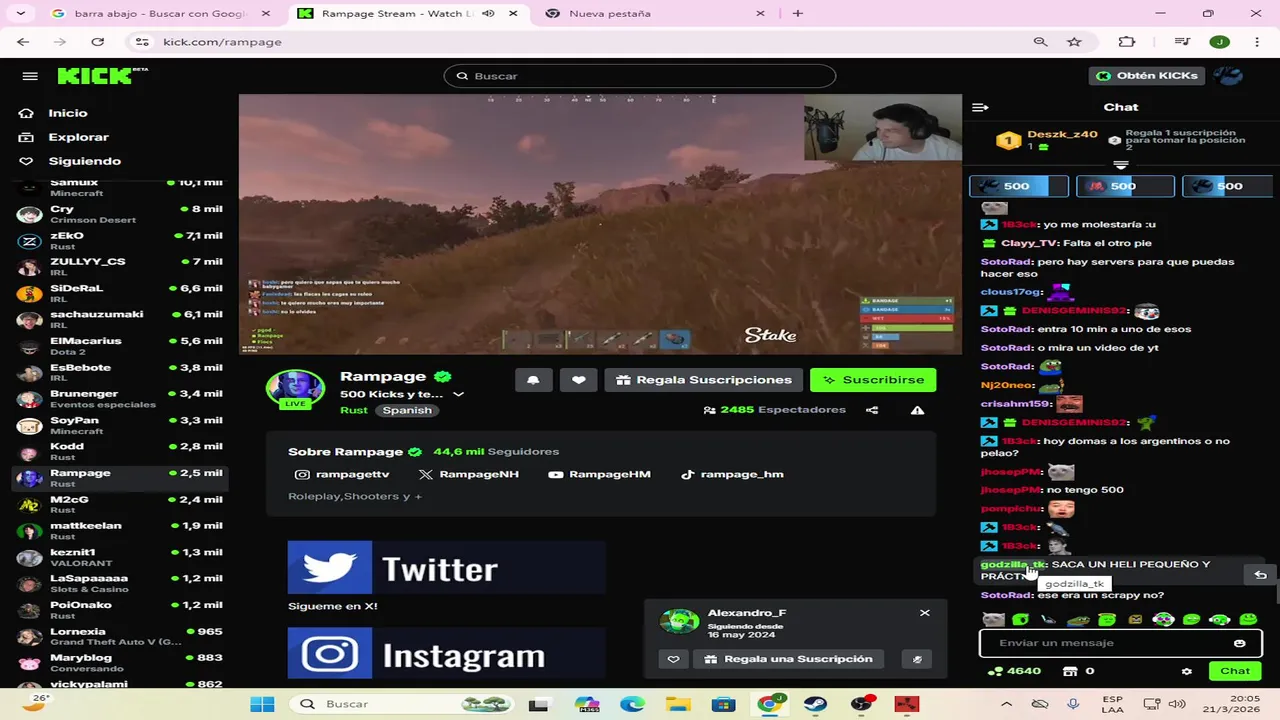Click the green Suscribirse button
The image size is (1280, 720).
[x=873, y=380]
